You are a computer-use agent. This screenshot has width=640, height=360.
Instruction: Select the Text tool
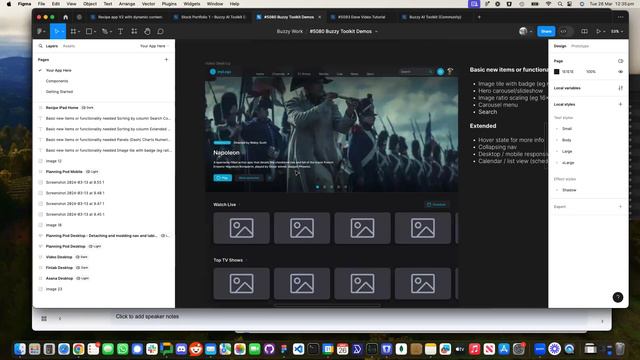point(120,31)
